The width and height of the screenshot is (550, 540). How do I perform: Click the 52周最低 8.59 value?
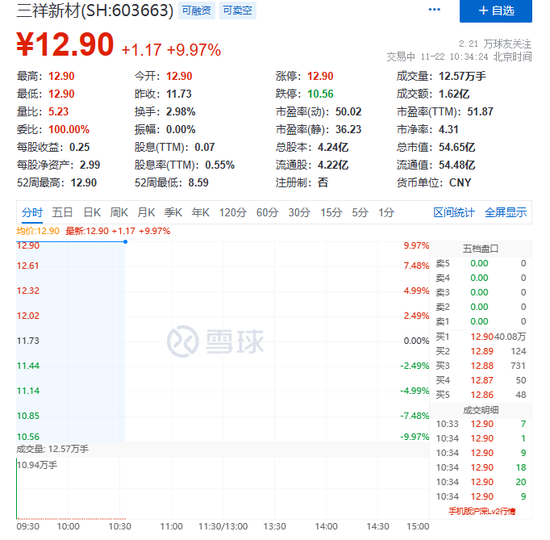coord(198,183)
